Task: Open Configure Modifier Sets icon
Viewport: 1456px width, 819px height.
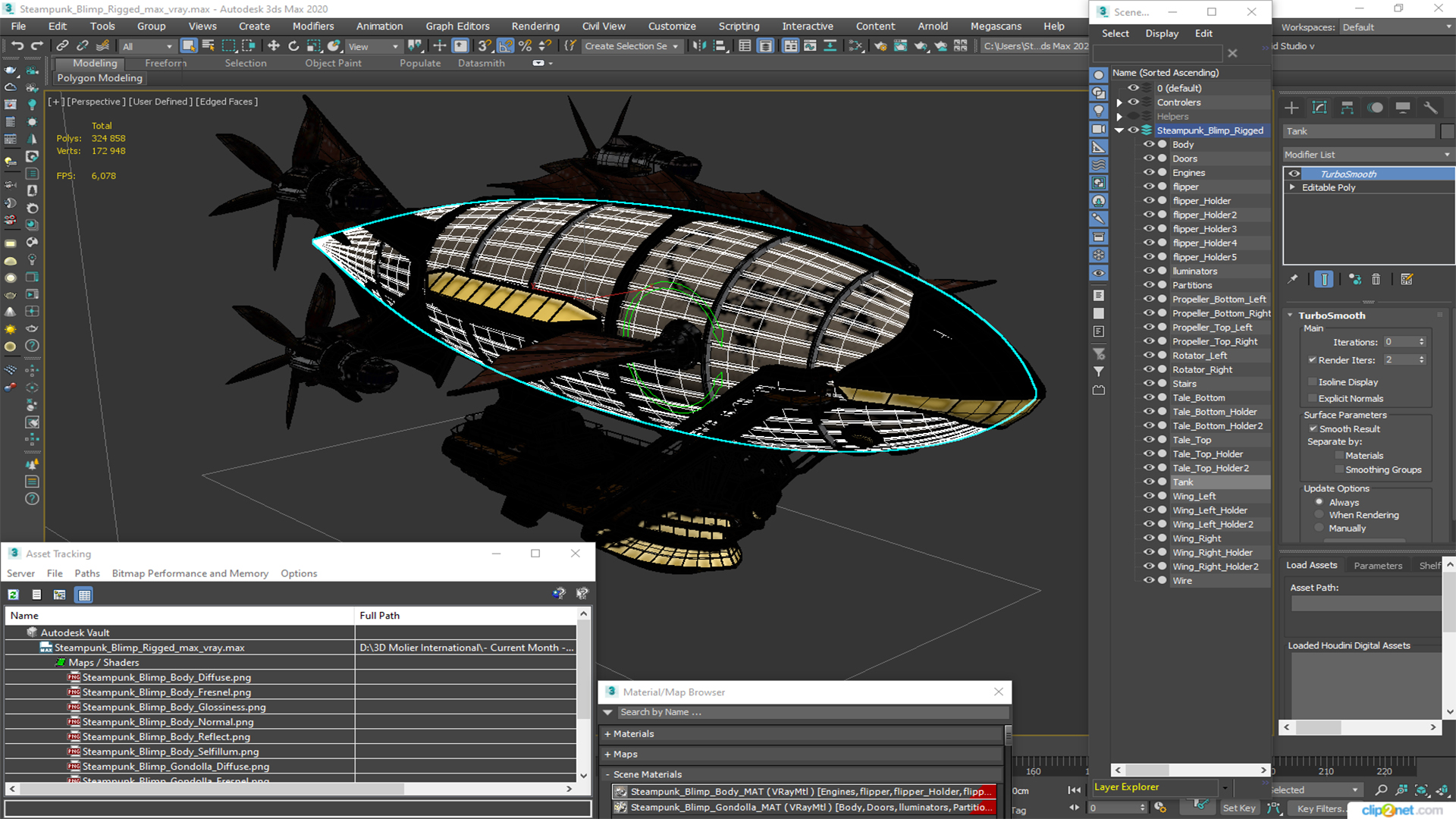Action: [1407, 279]
